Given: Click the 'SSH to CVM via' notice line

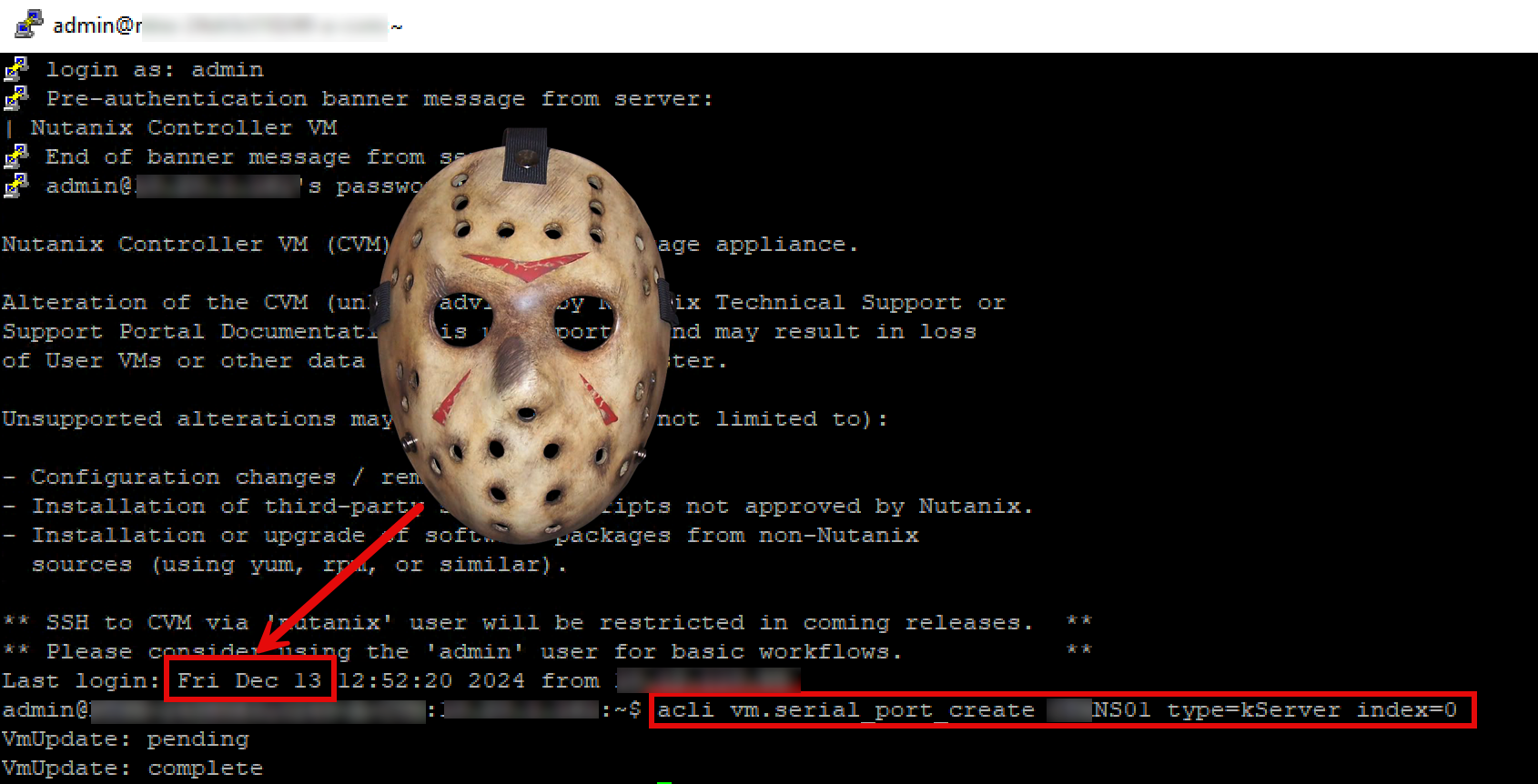Looking at the screenshot, I should click(x=127, y=622).
